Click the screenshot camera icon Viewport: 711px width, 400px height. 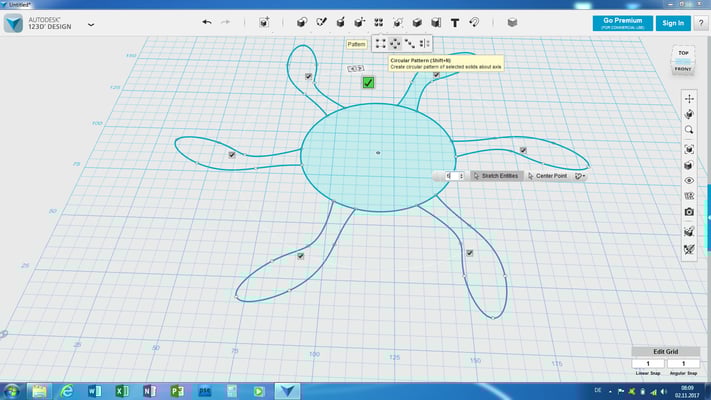(689, 212)
